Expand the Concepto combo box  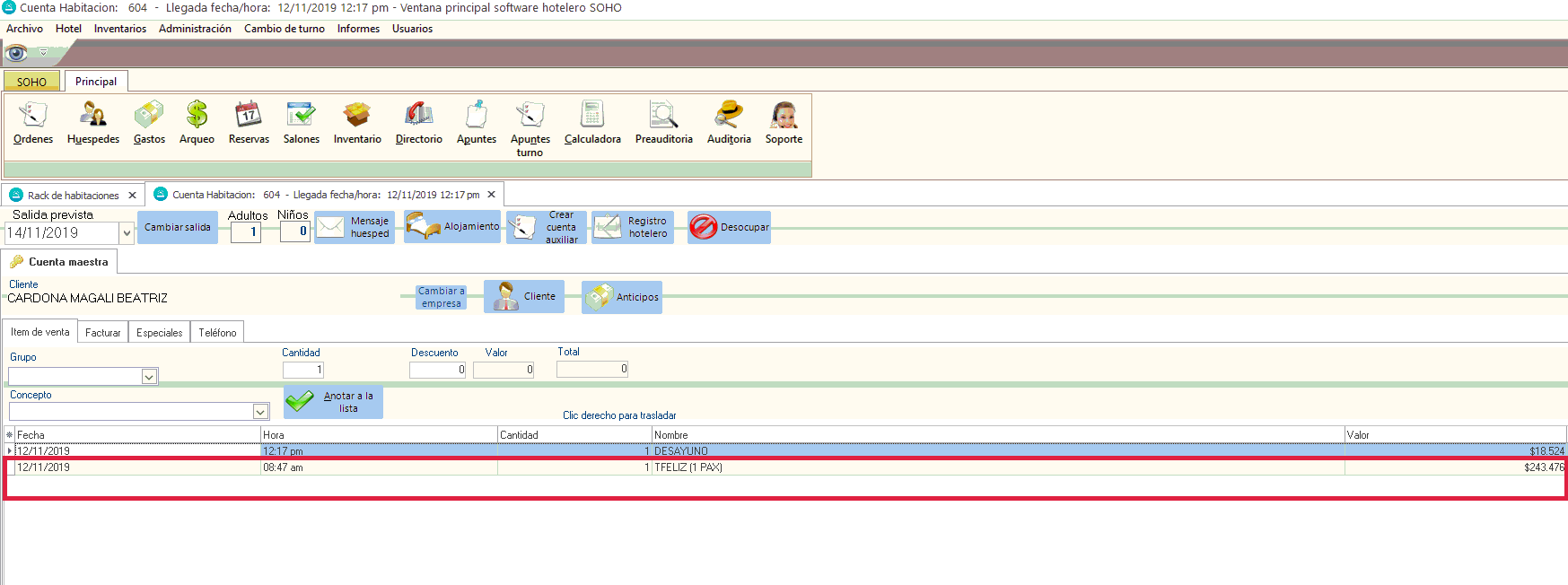coord(260,412)
